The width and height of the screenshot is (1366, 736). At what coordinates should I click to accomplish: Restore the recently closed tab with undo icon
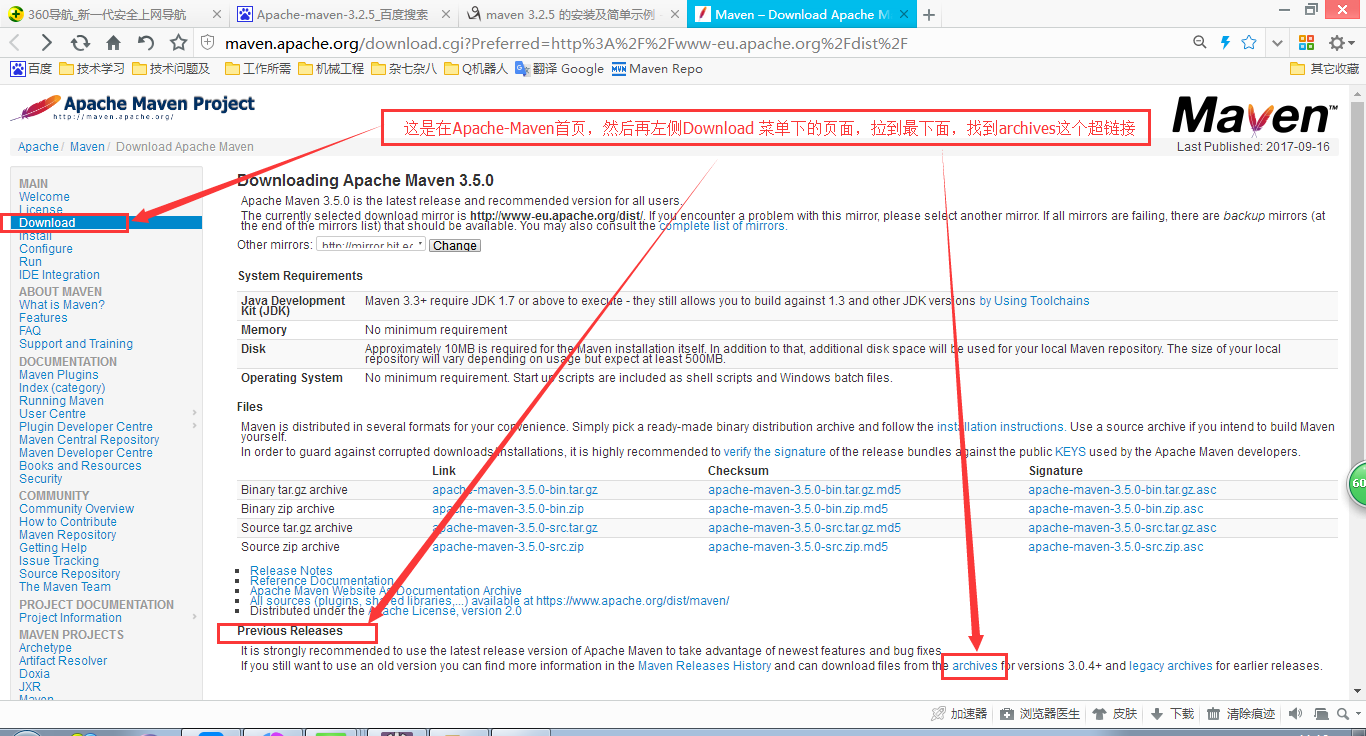146,43
